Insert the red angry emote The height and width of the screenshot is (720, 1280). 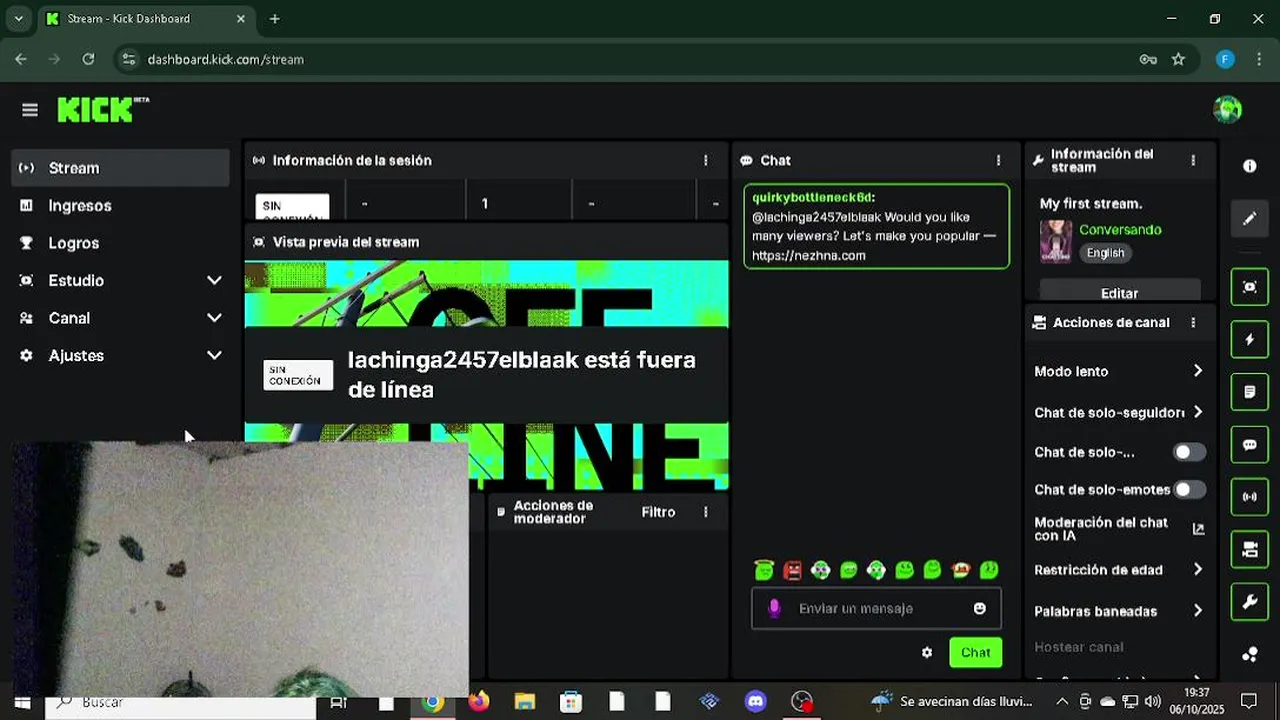(792, 570)
